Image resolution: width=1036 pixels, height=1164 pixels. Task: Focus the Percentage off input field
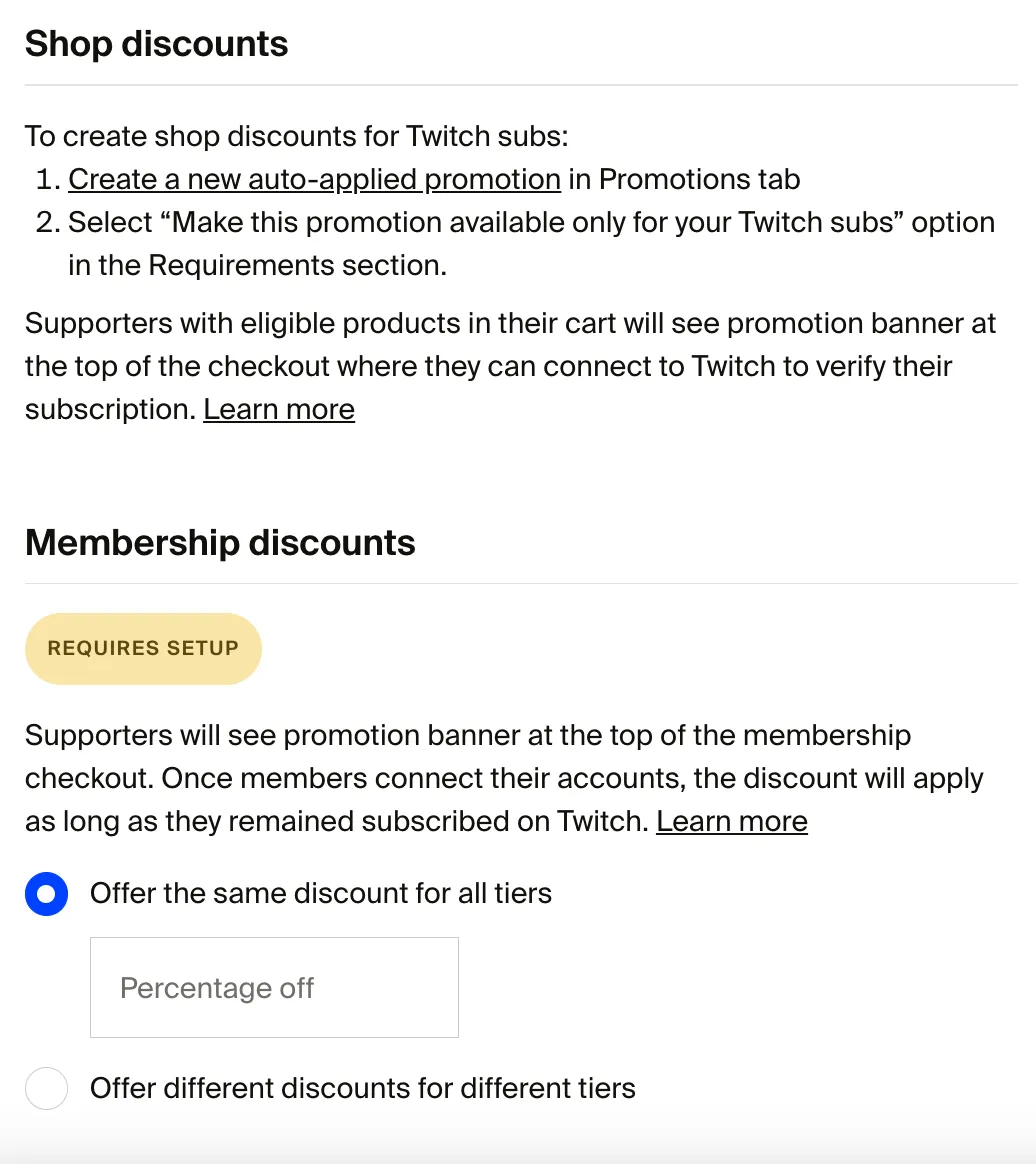[274, 988]
